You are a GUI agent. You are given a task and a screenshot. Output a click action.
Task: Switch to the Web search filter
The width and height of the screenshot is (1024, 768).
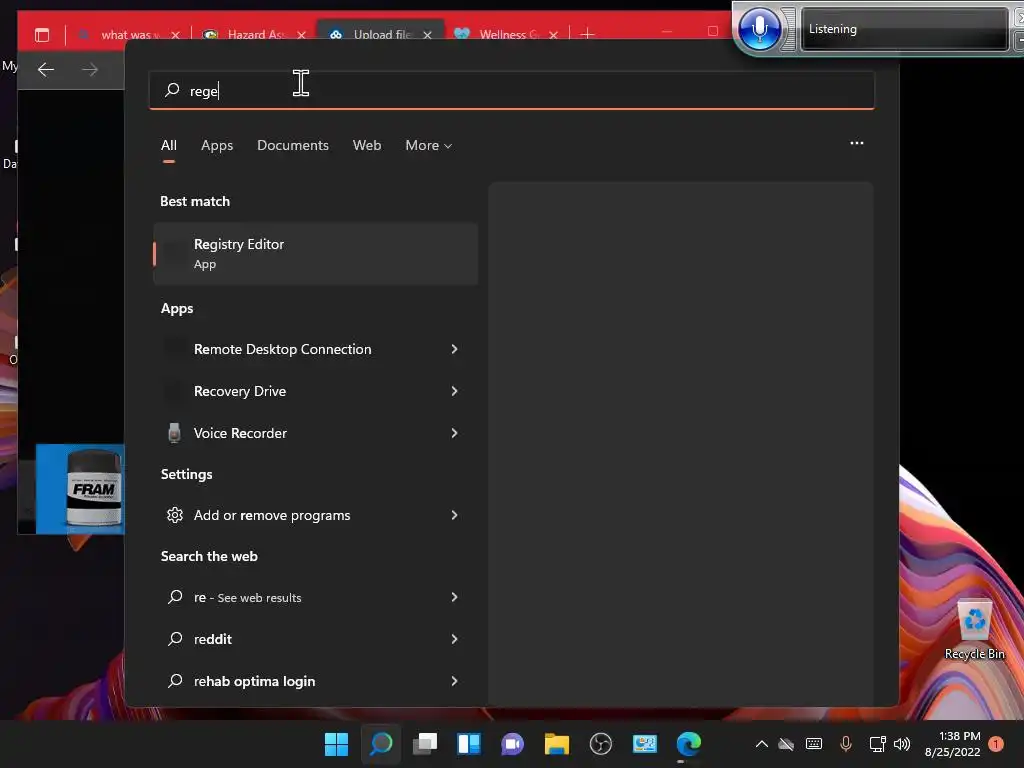click(367, 145)
